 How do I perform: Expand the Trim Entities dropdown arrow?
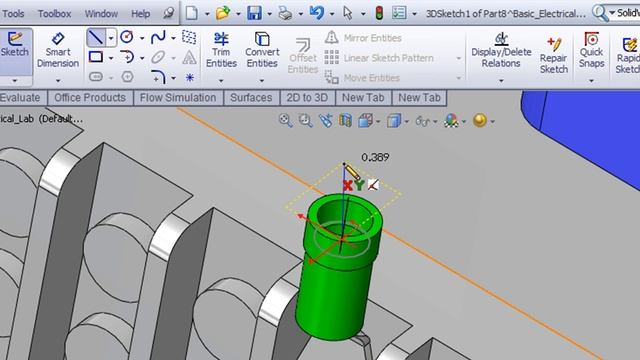coord(221,81)
